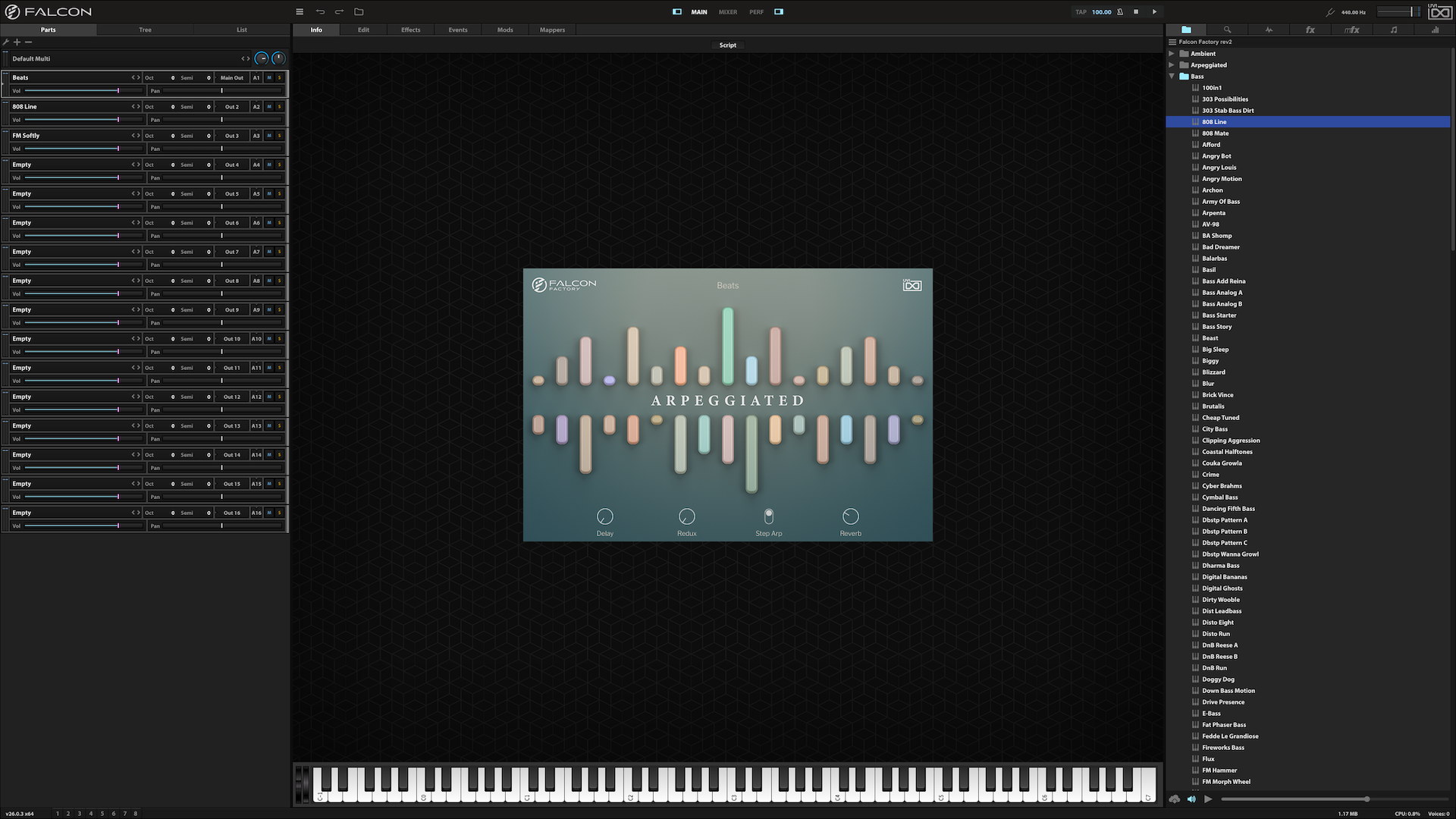Mute the FM Softly part
Viewport: 1456px width, 819px height.
[x=269, y=136]
